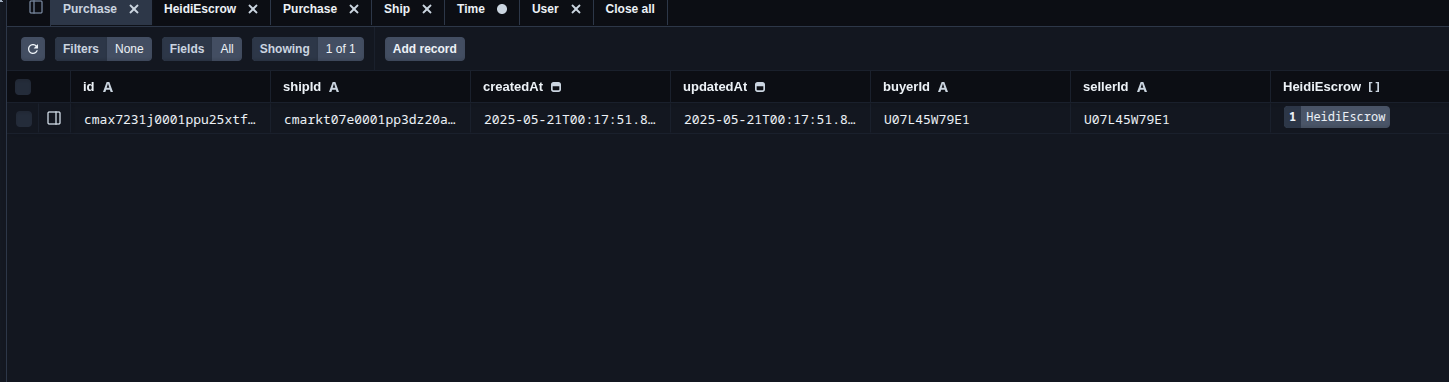Toggle the select-all records checkbox
Screen dimensions: 1449x382
tap(23, 87)
